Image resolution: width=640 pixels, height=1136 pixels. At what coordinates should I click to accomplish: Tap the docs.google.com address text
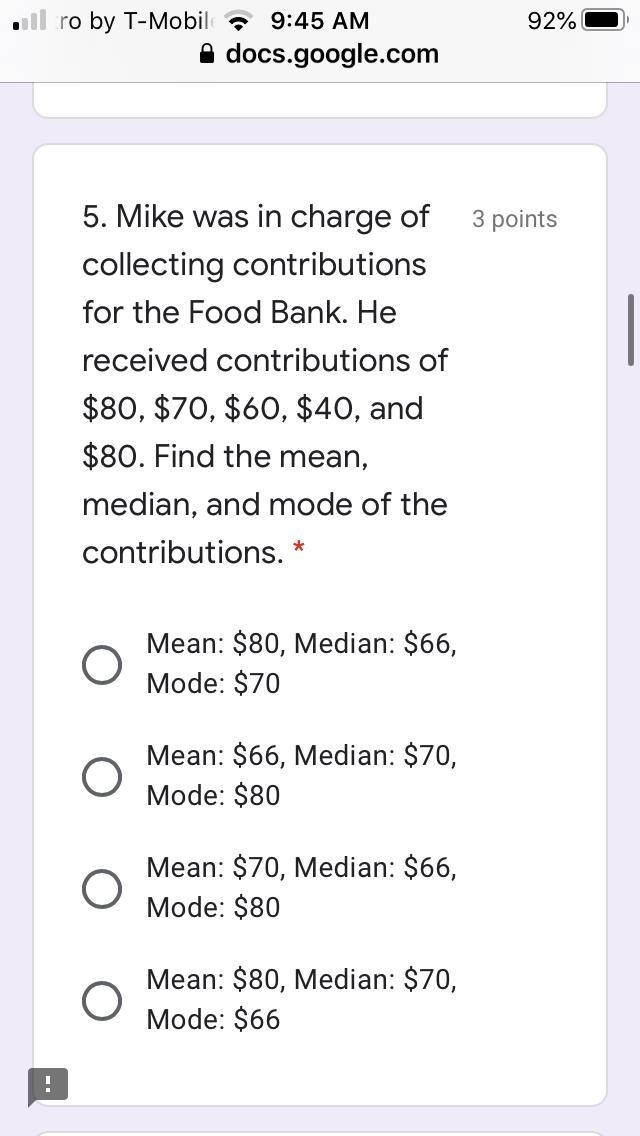(x=332, y=54)
